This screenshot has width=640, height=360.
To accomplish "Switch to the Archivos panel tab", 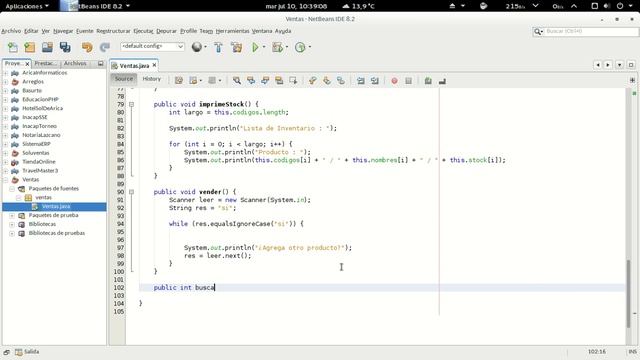I will point(75,63).
